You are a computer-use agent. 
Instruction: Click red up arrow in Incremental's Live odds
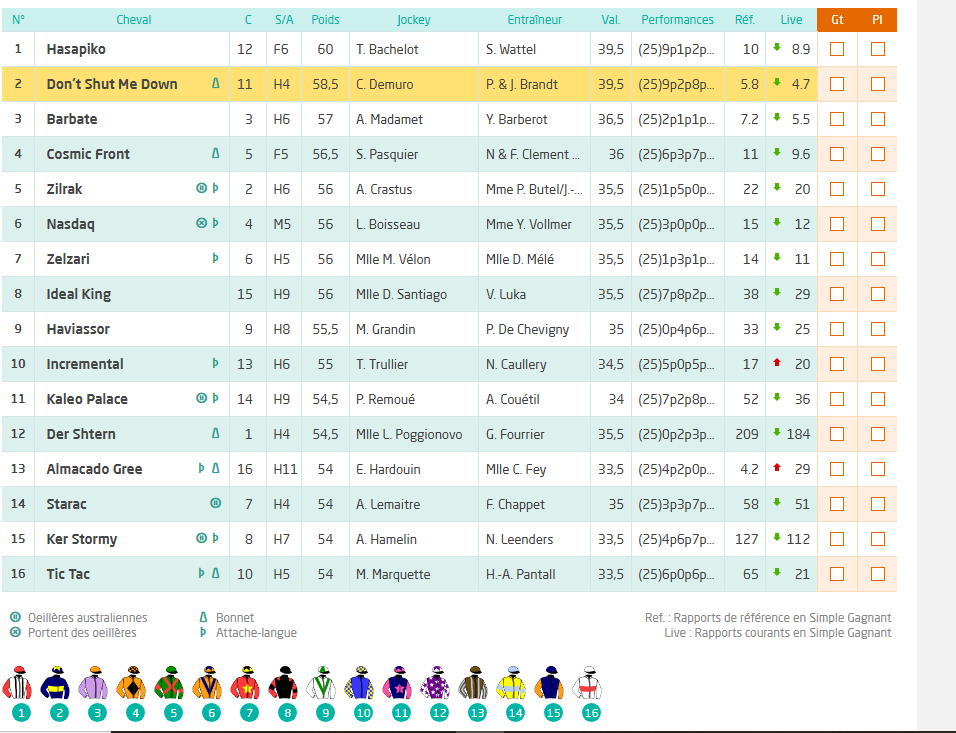tap(777, 364)
